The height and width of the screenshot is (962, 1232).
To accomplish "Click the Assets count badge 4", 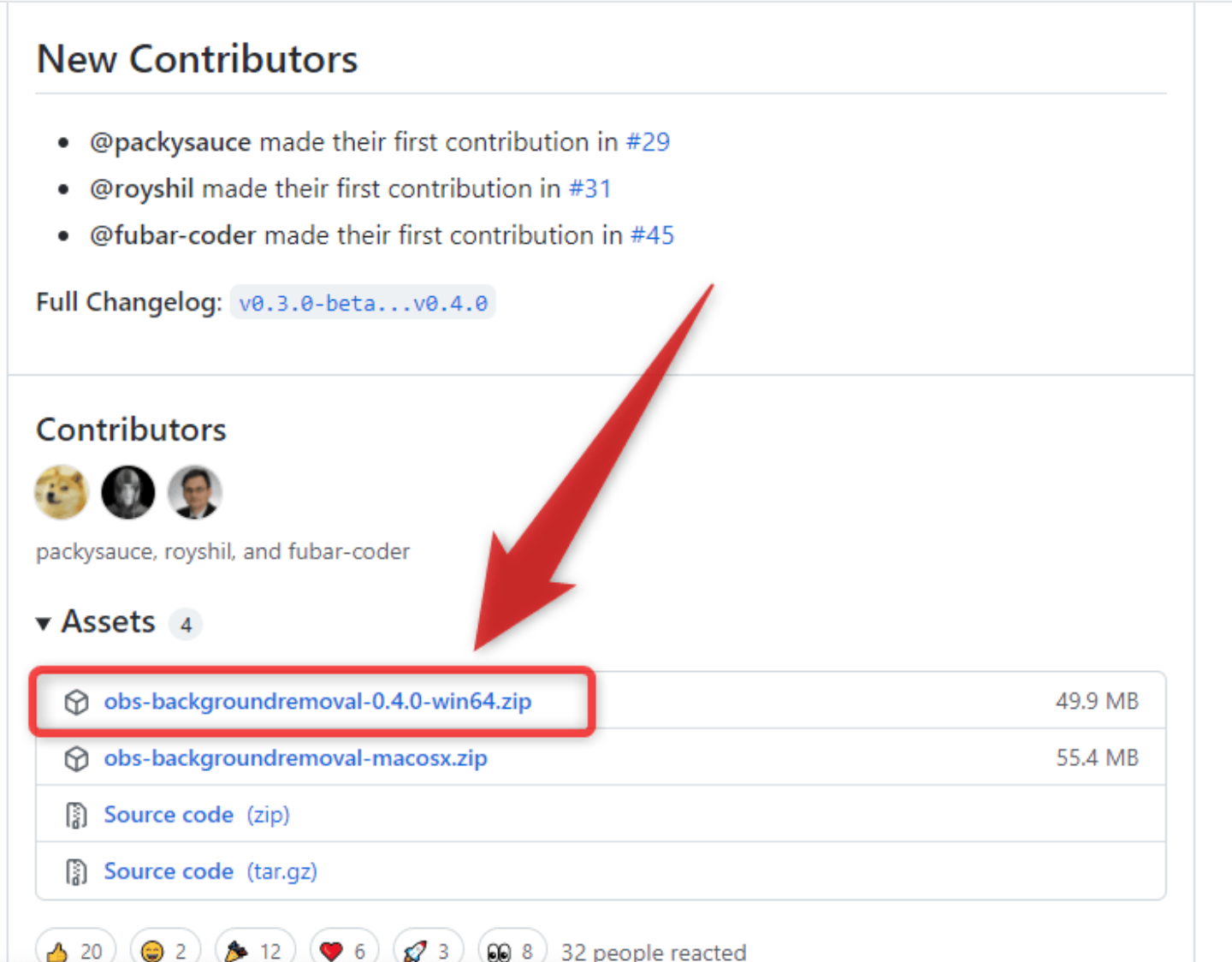I will [x=186, y=625].
